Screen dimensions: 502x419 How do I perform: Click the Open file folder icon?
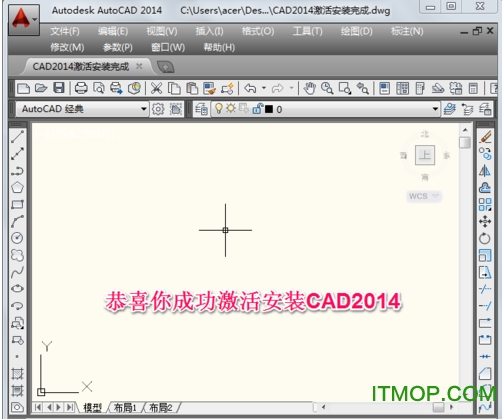click(41, 88)
